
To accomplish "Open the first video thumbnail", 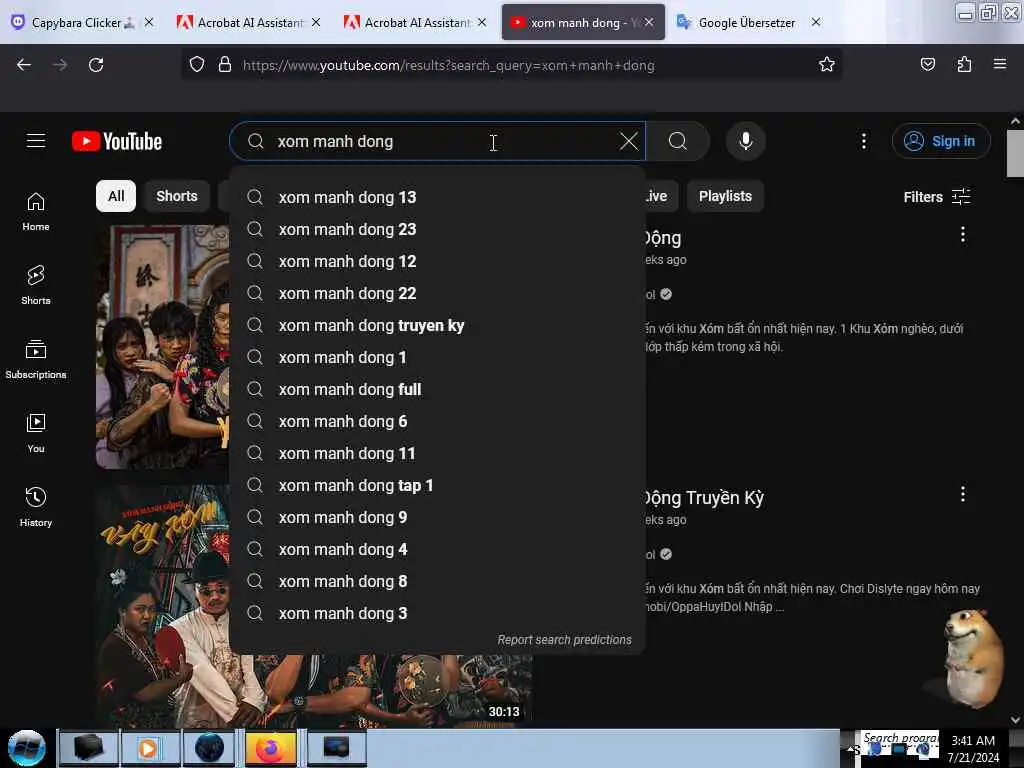I will [163, 347].
